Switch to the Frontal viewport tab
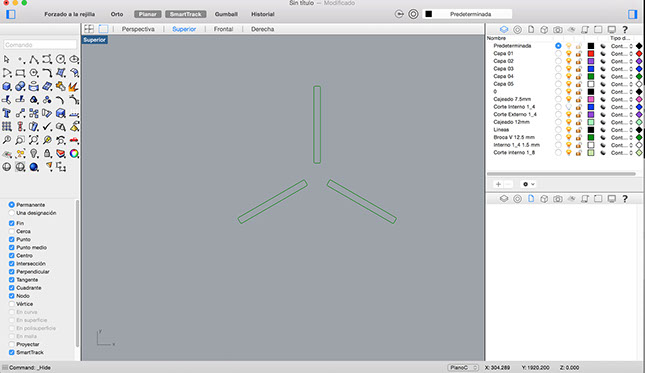 click(223, 29)
